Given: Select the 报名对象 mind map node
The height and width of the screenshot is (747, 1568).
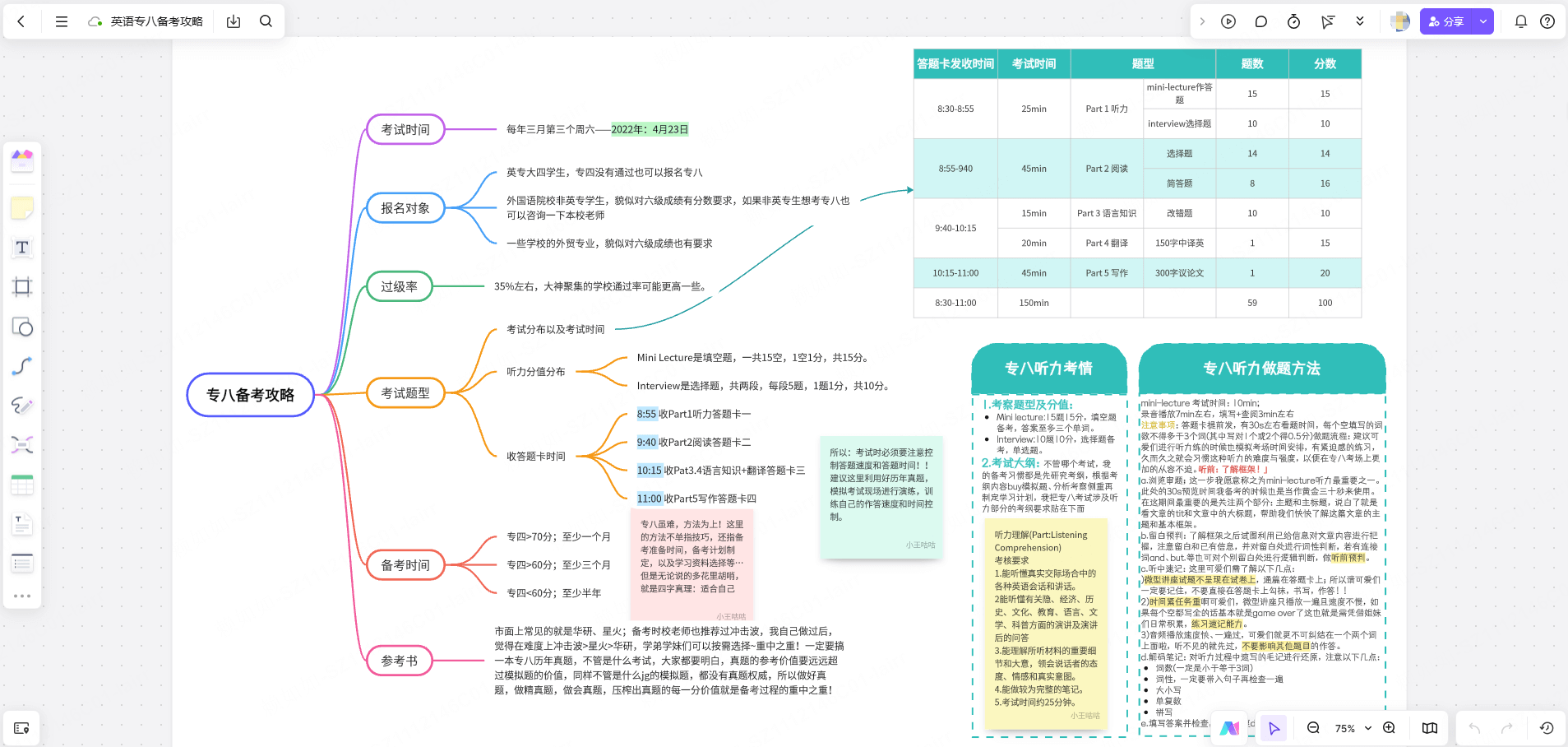Looking at the screenshot, I should click(x=405, y=208).
